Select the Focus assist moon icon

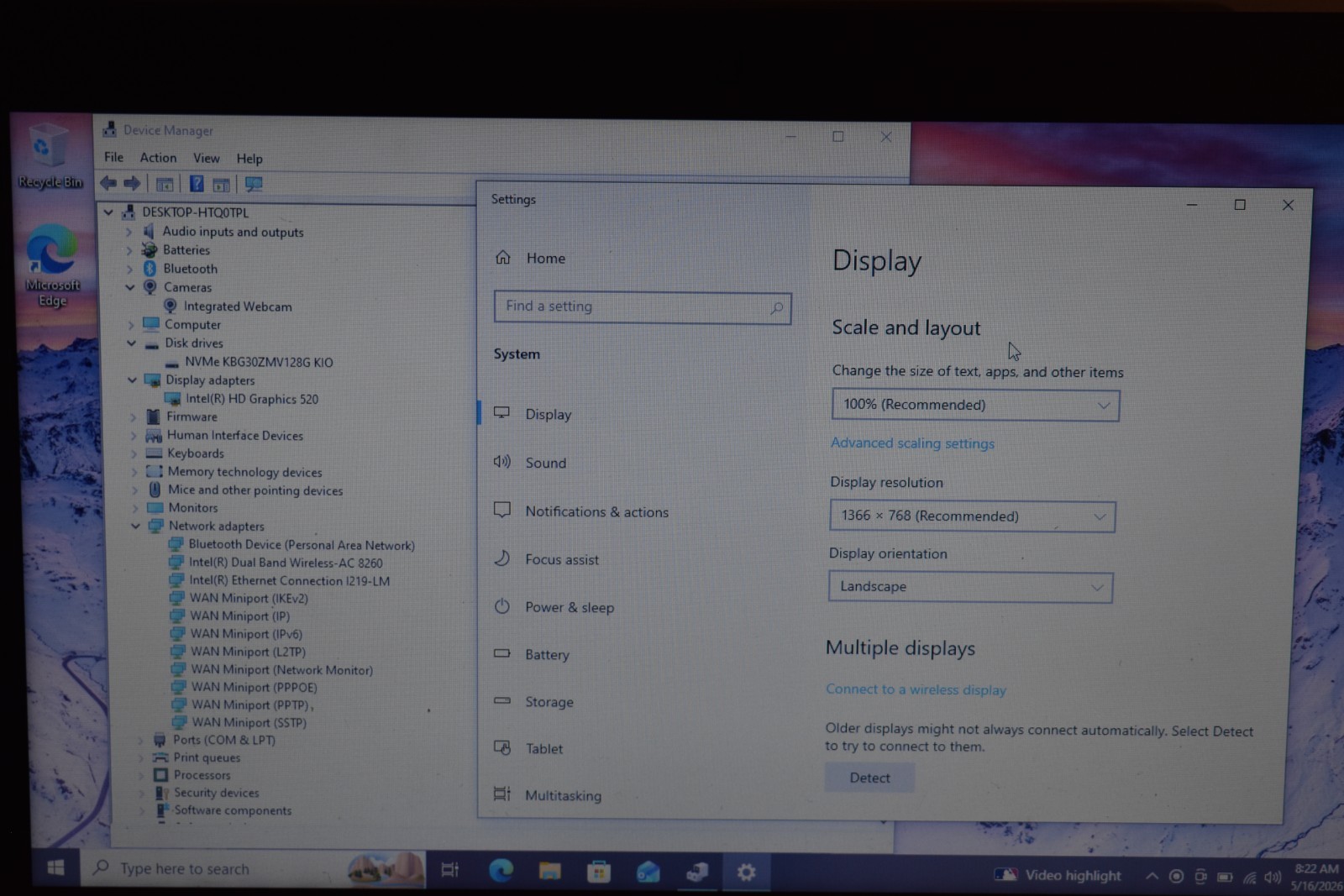(501, 558)
